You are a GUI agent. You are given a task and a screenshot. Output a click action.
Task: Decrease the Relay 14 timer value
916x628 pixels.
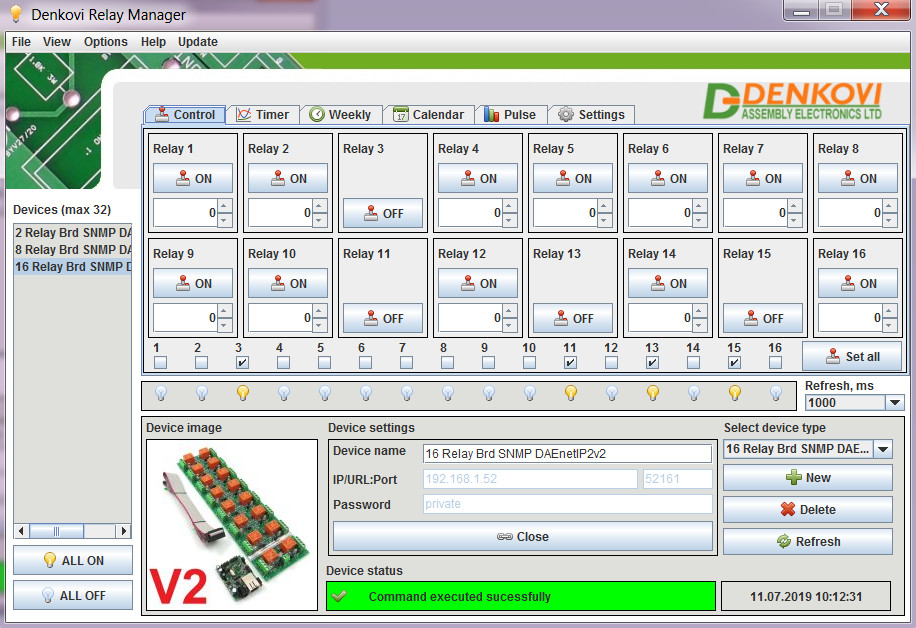(699, 325)
